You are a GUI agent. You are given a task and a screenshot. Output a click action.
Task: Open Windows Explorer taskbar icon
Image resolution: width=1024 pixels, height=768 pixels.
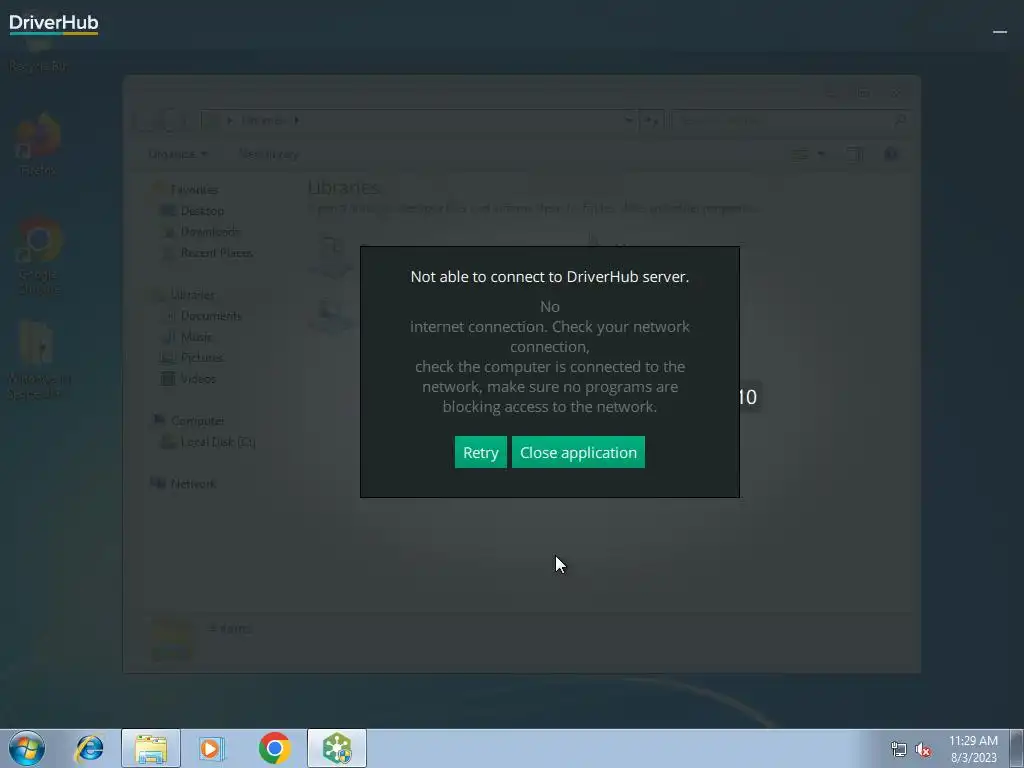click(151, 748)
